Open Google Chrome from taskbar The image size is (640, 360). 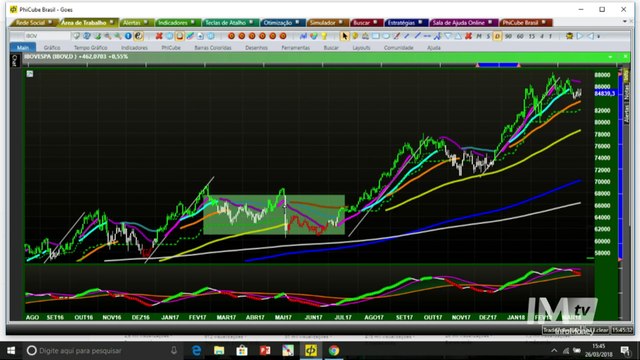tap(334, 351)
